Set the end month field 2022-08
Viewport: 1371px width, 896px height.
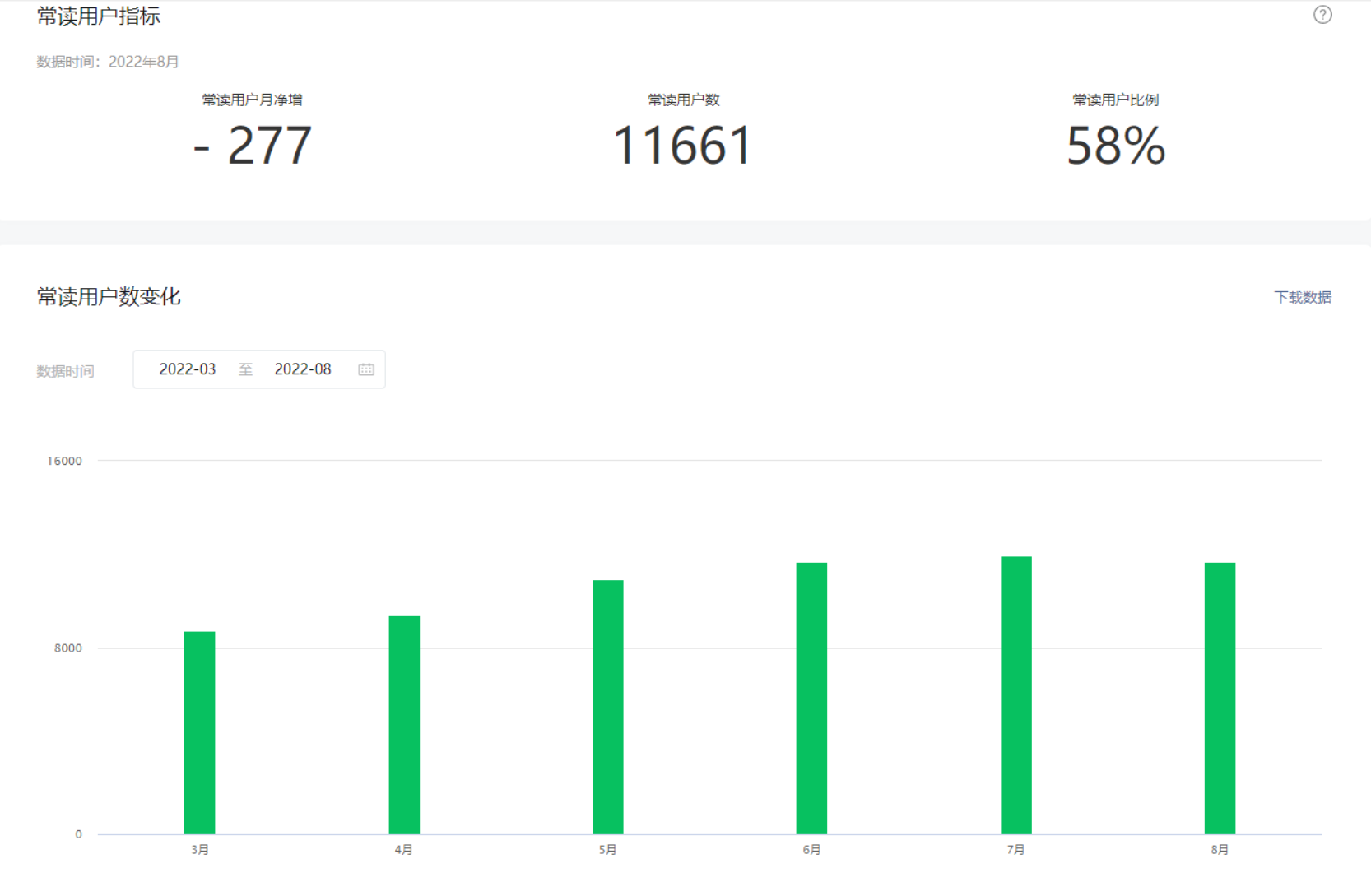click(x=303, y=369)
